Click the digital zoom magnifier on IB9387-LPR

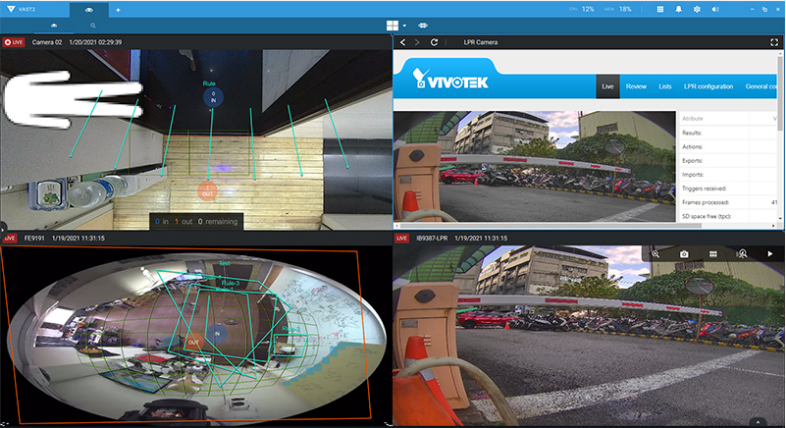point(656,255)
